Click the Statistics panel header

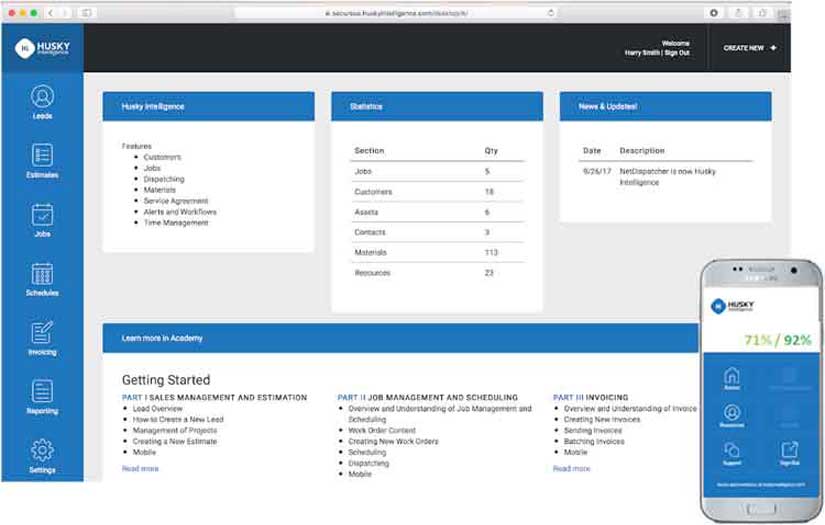437,106
